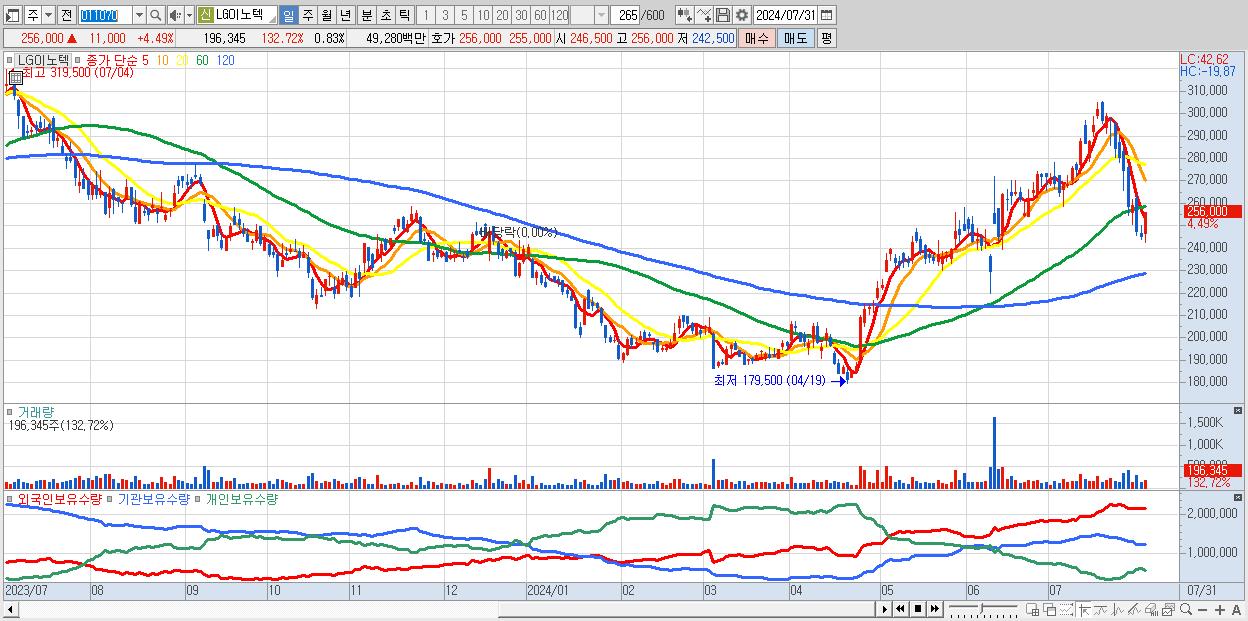1248x621 pixels.
Task: Click the green 신 badge icon
Action: point(205,15)
